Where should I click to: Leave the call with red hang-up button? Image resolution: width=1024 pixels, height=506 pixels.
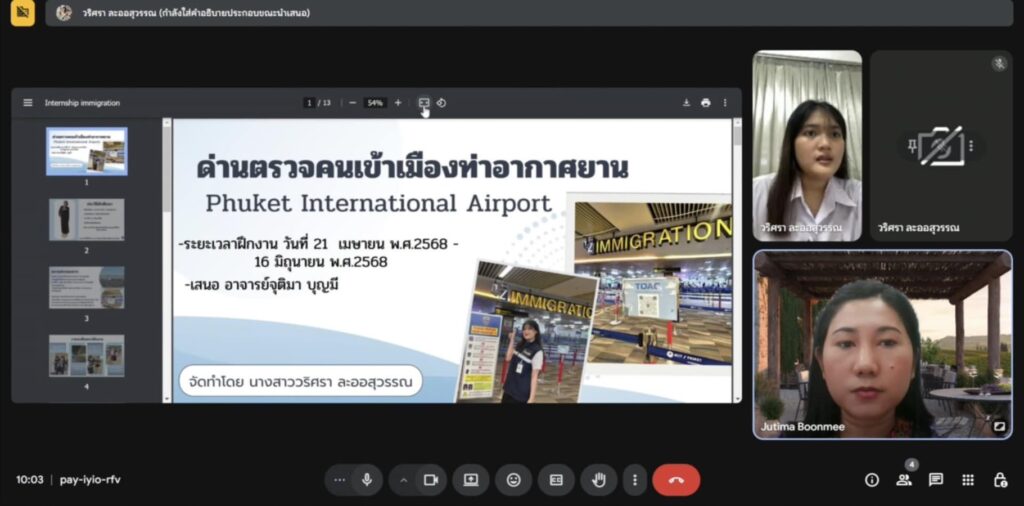pyautogui.click(x=676, y=480)
